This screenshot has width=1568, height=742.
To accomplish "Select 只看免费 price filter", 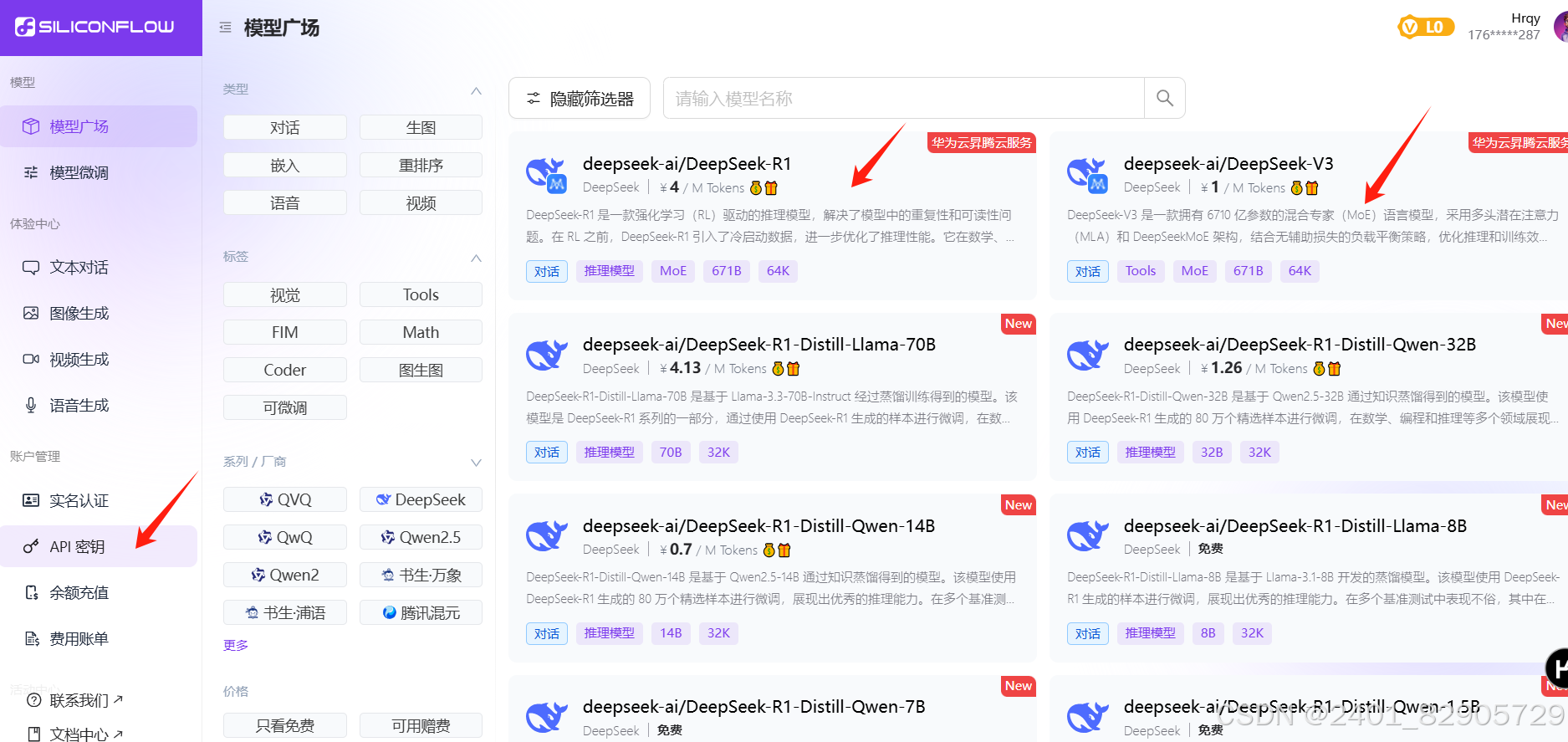I will (x=285, y=725).
